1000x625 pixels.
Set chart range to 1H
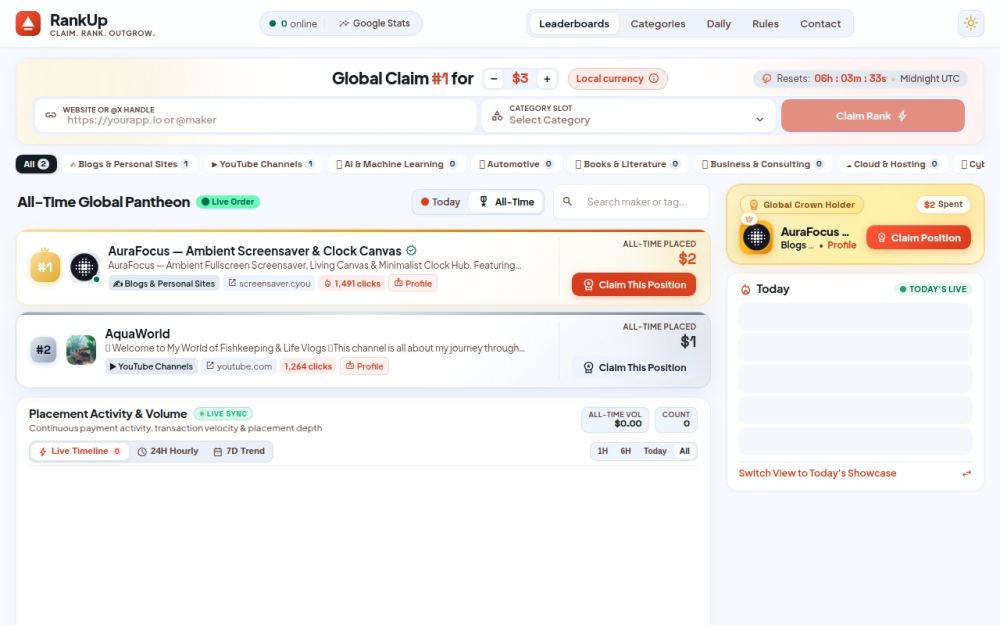(602, 451)
